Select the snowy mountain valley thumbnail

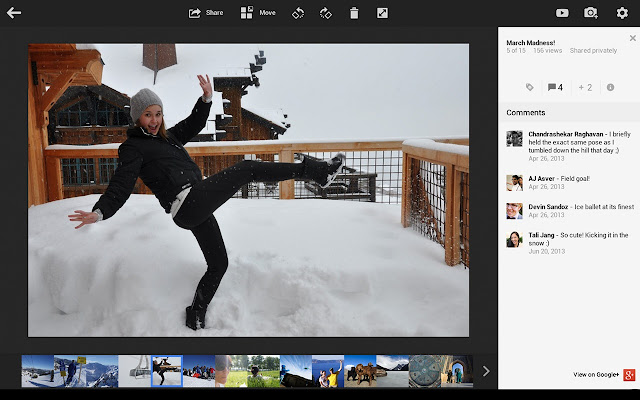[x=102, y=371]
